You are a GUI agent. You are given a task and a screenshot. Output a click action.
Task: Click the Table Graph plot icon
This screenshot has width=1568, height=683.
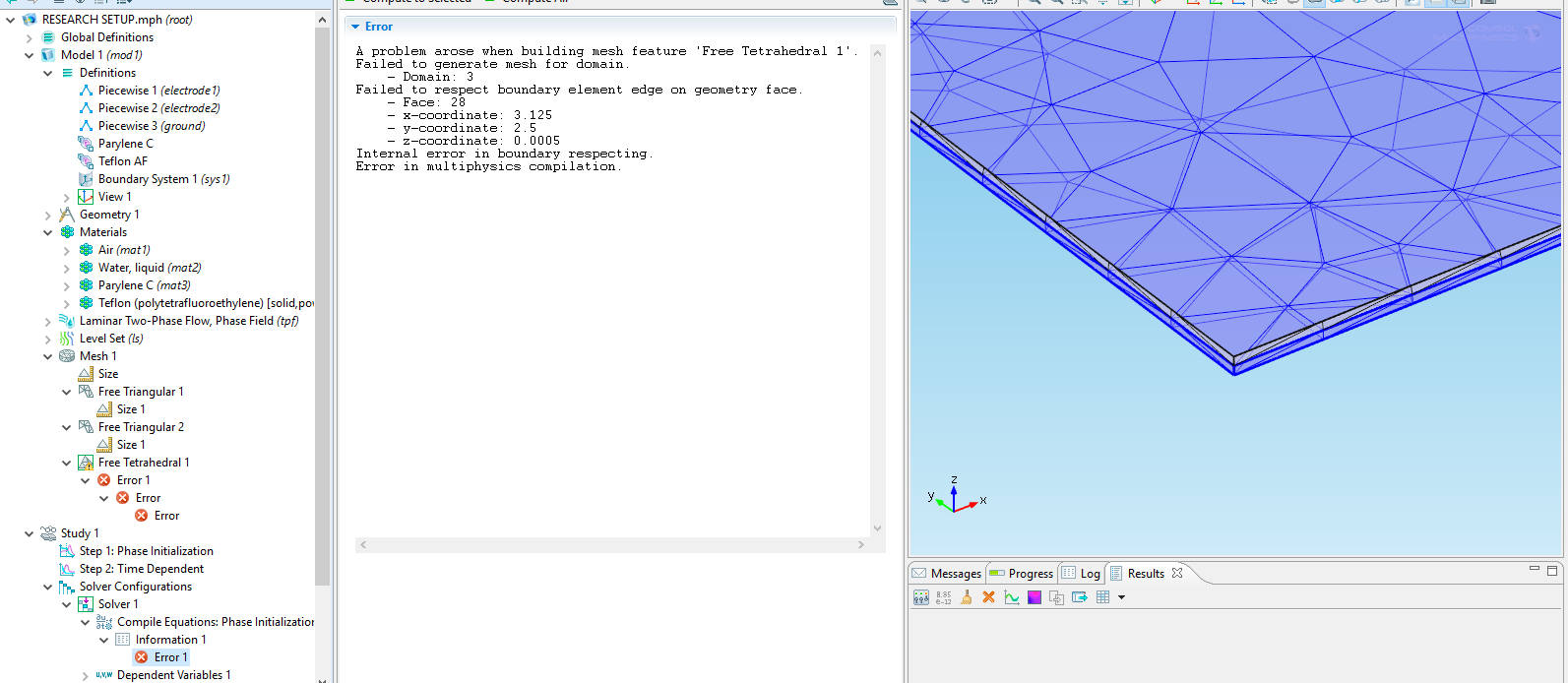[1012, 597]
